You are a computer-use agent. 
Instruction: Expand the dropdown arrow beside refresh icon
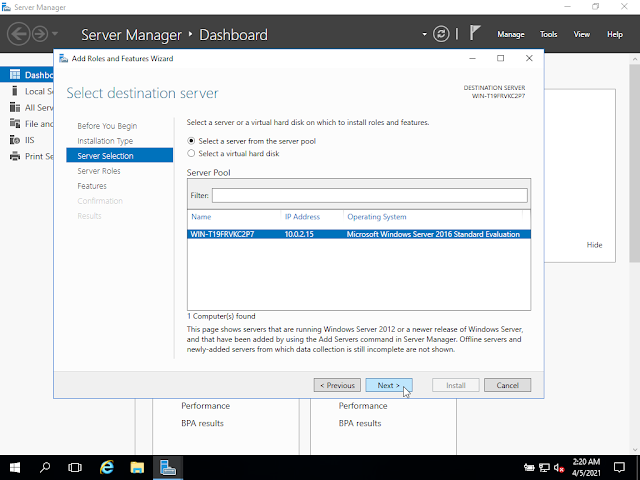coord(424,34)
